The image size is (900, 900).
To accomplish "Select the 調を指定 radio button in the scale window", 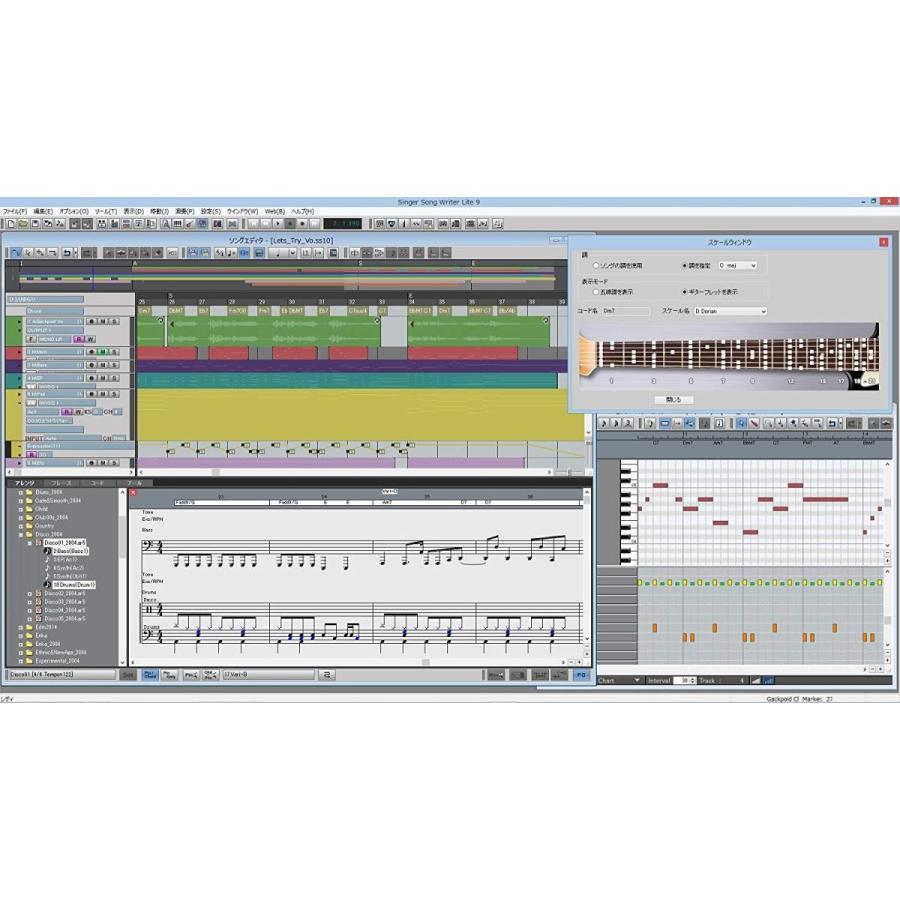I will pyautogui.click(x=683, y=263).
